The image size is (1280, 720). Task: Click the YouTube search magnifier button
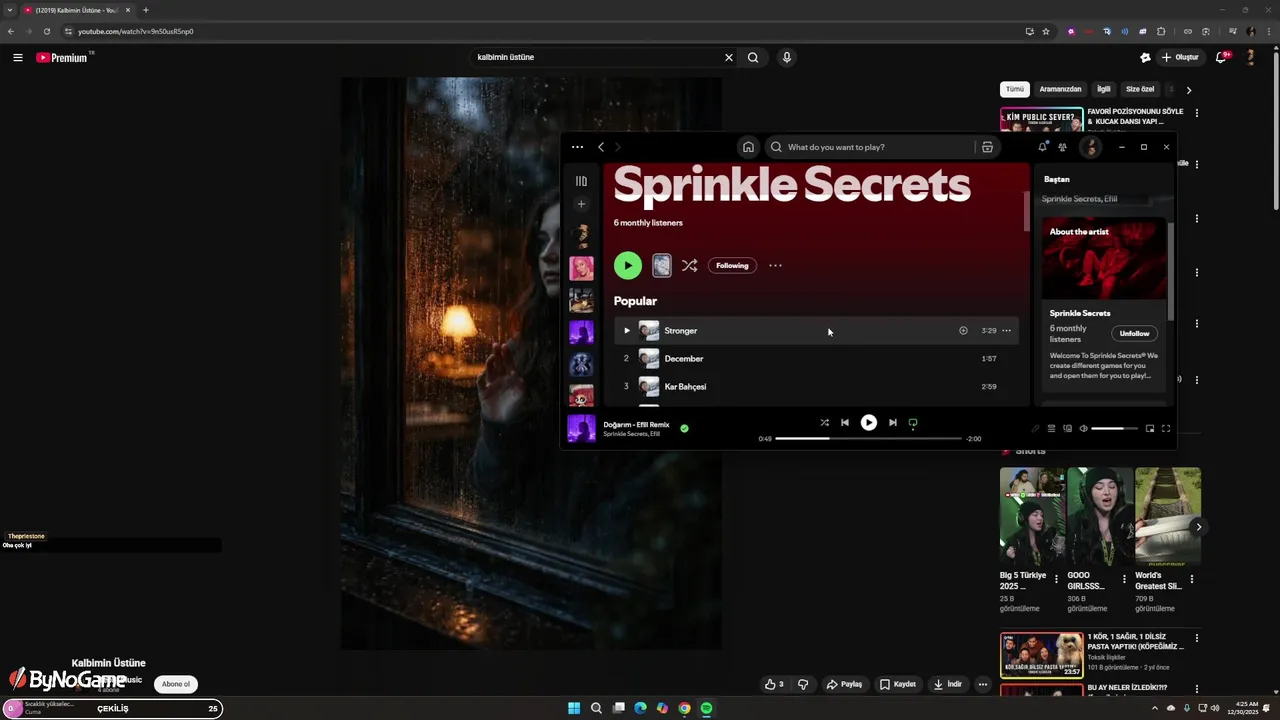[753, 57]
